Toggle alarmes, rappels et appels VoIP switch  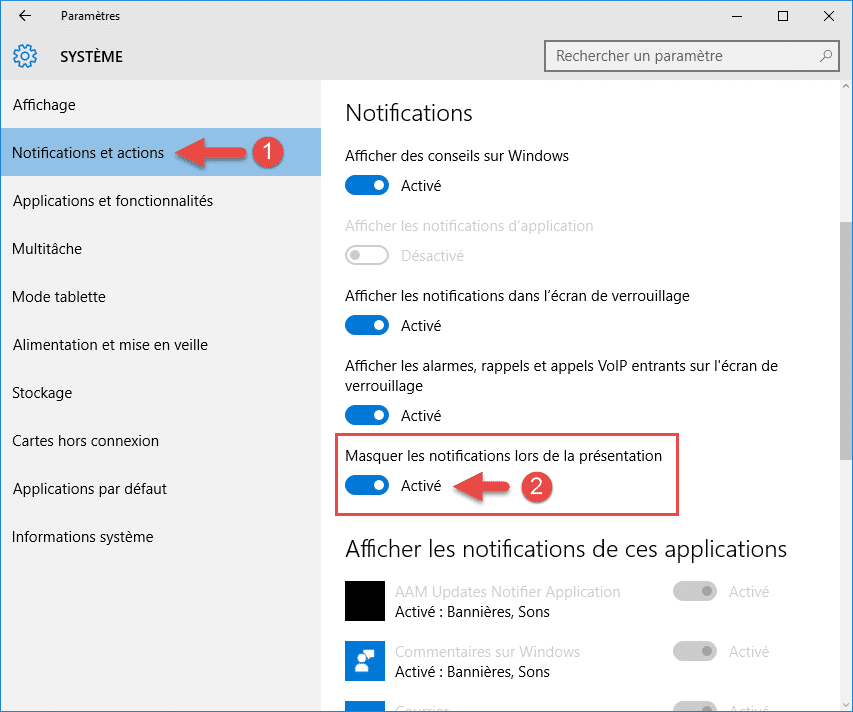367,415
